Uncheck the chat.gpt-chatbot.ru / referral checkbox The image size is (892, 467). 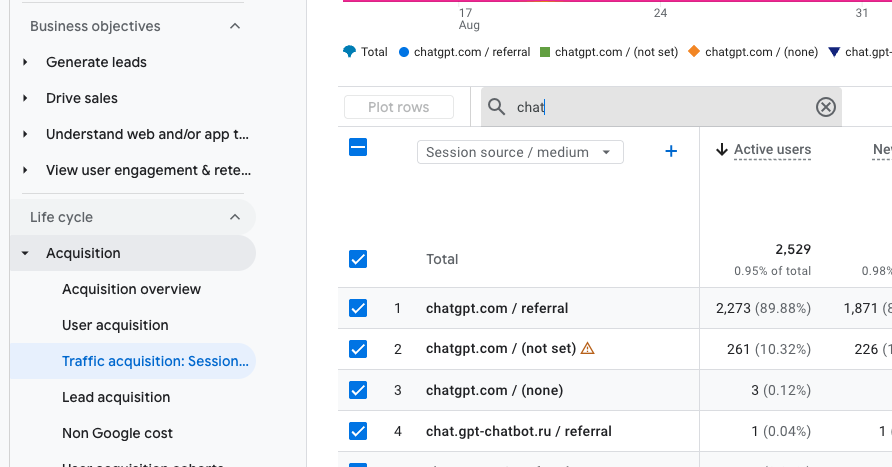[358, 431]
